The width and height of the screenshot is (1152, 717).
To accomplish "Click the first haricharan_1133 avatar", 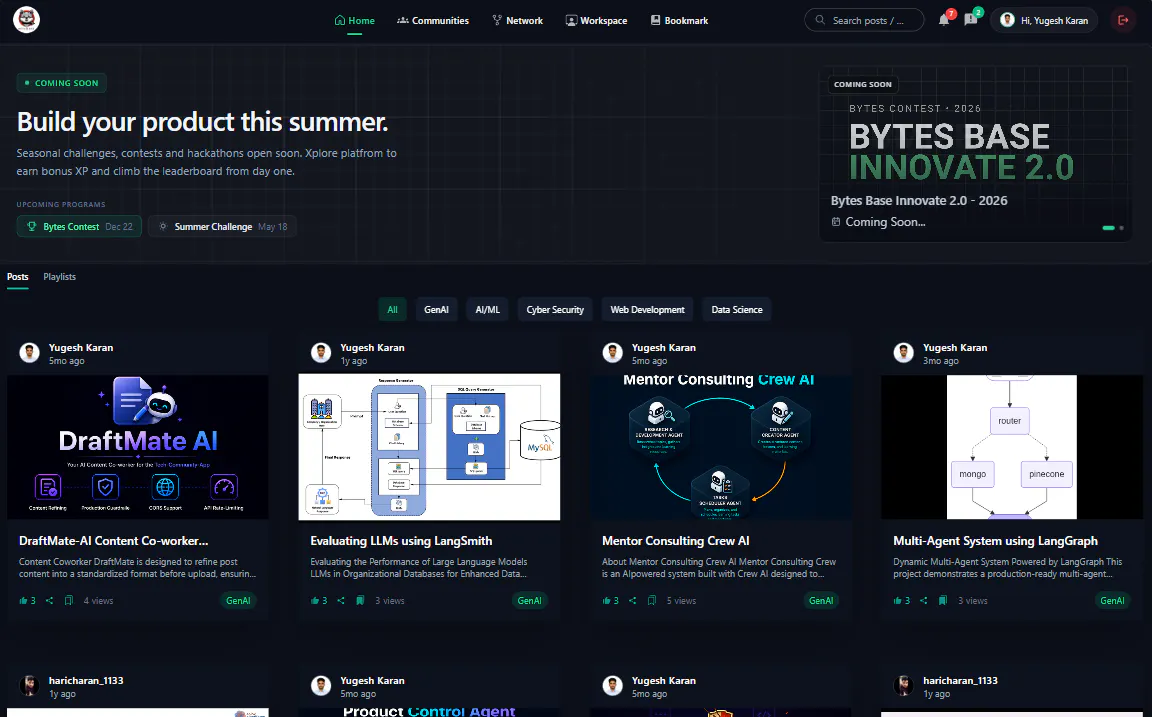I will coord(29,686).
